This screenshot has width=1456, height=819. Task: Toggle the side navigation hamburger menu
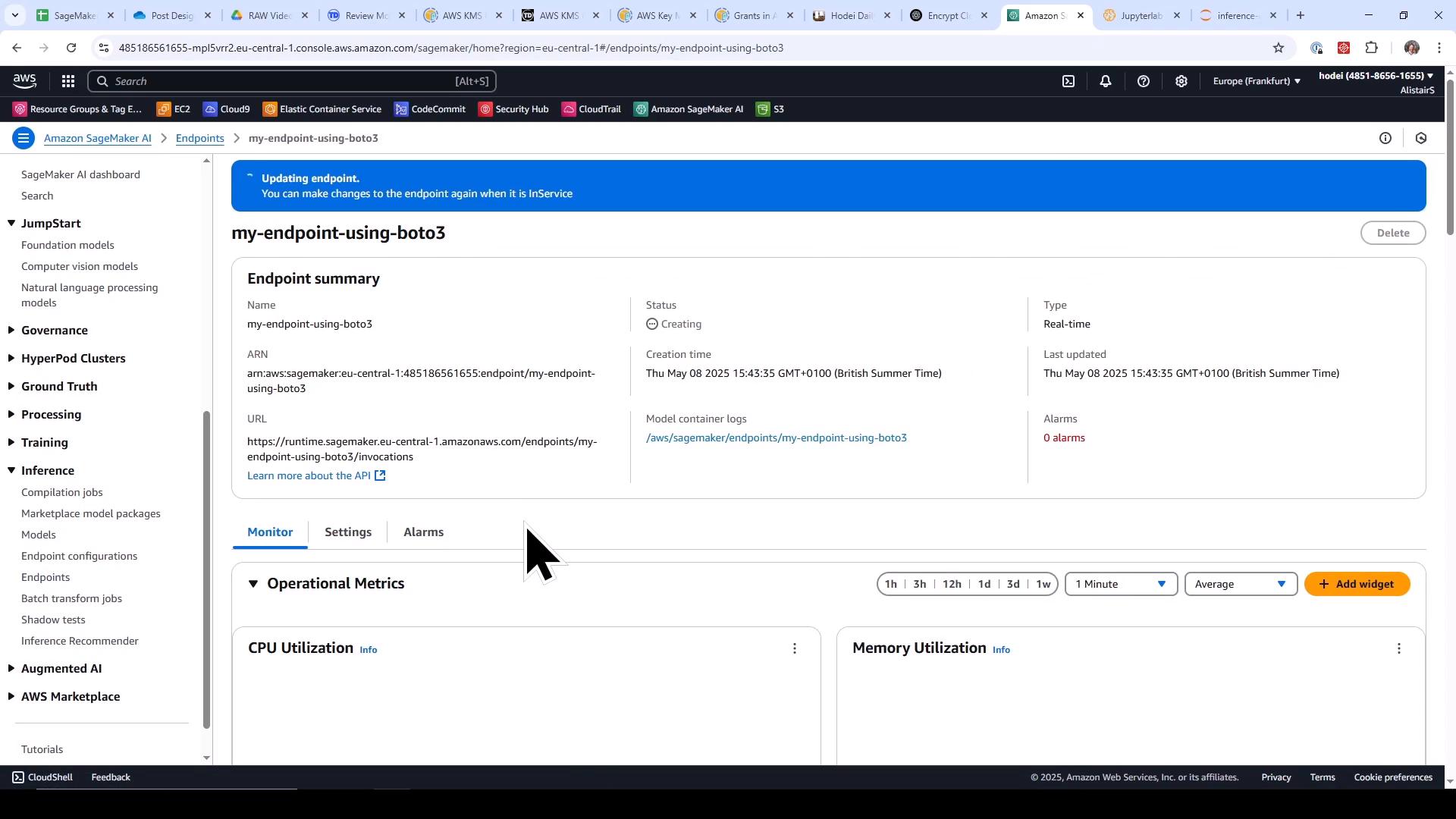pos(24,138)
